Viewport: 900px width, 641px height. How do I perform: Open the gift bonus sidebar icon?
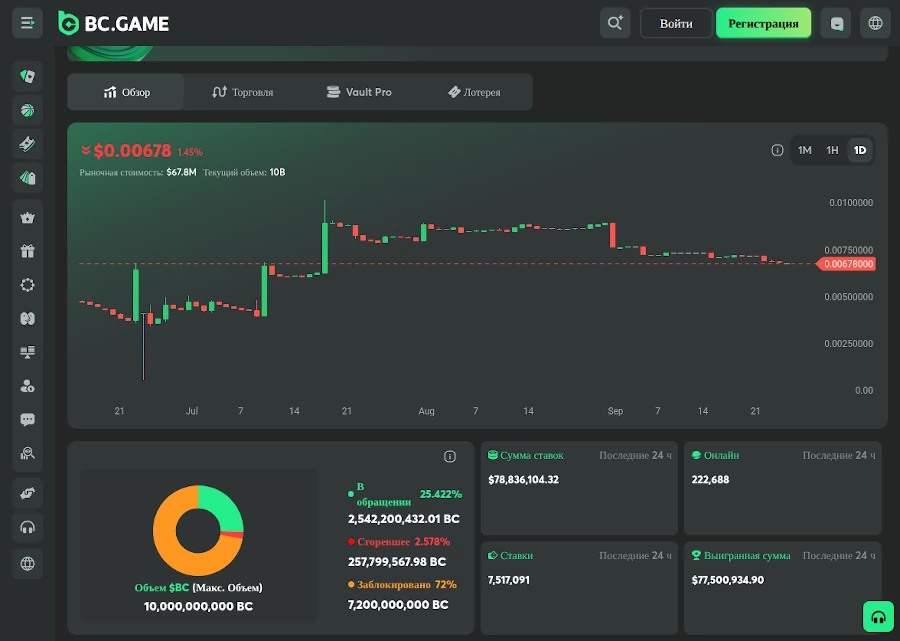point(27,251)
